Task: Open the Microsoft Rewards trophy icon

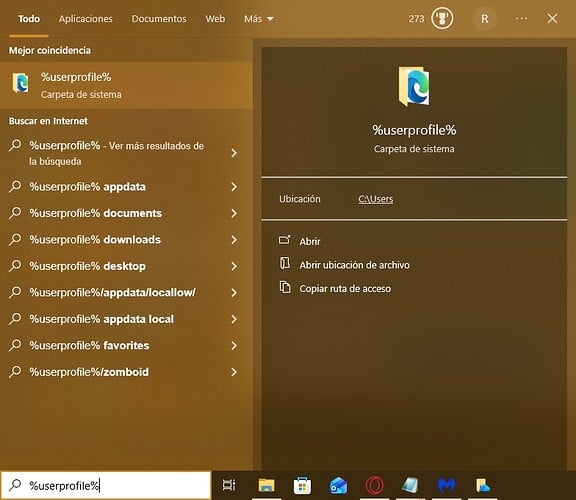Action: (442, 18)
